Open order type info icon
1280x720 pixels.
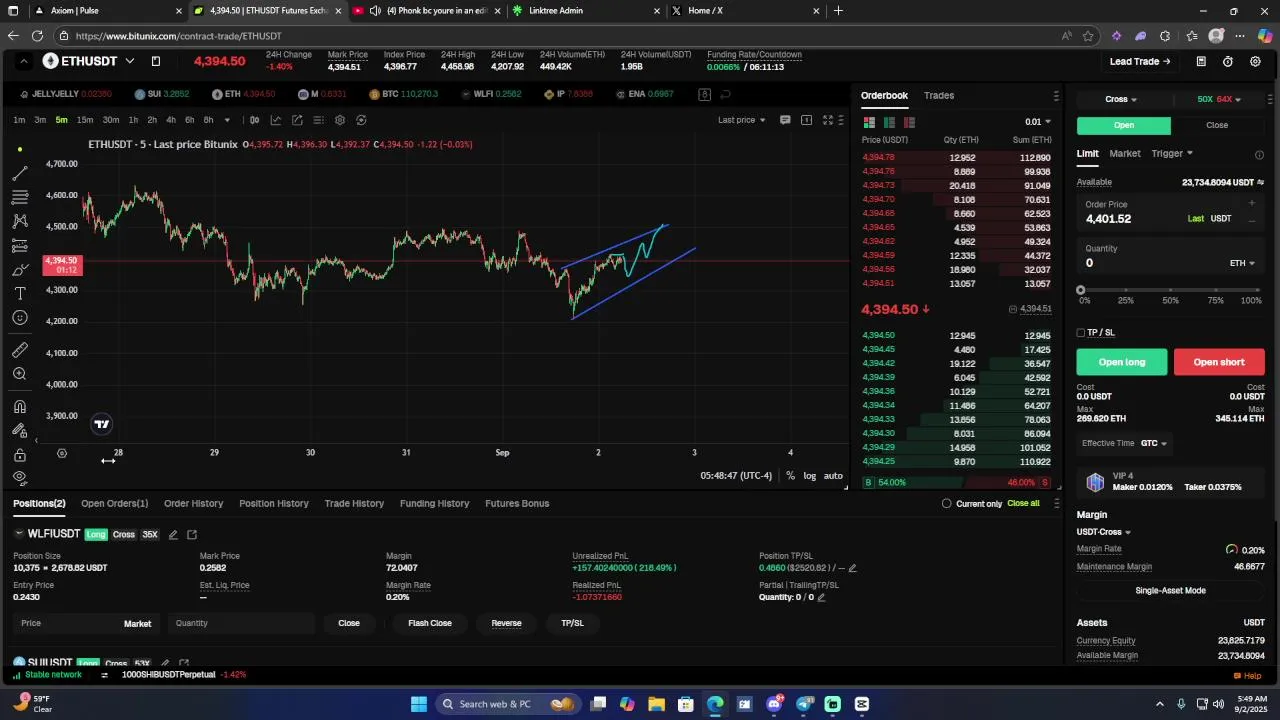tap(1259, 155)
